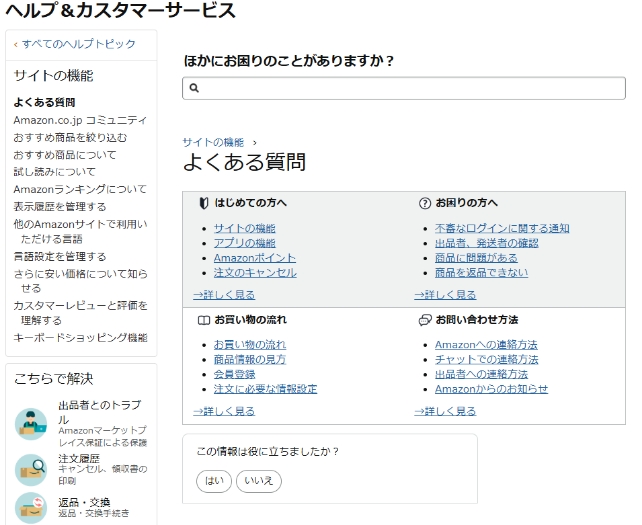The height and width of the screenshot is (525, 642).
Task: Open 注文に必要な情報設定 link
Action: click(x=265, y=389)
